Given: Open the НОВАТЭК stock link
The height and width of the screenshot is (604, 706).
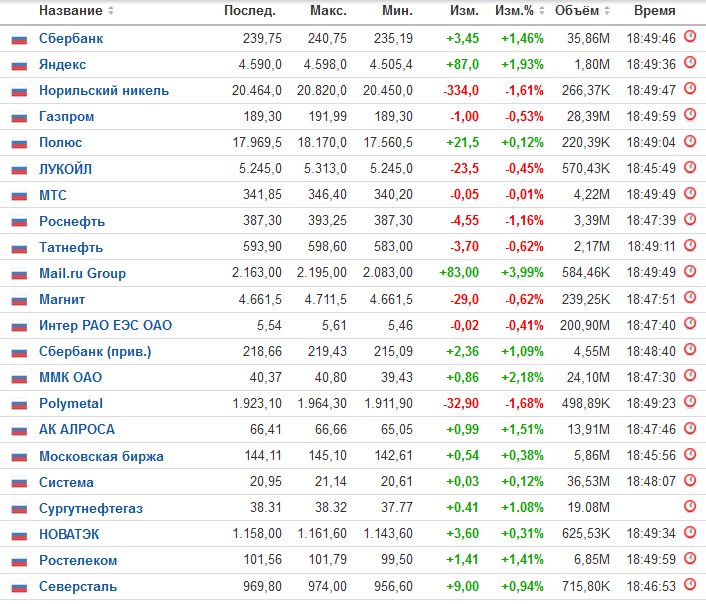Looking at the screenshot, I should (x=69, y=535).
